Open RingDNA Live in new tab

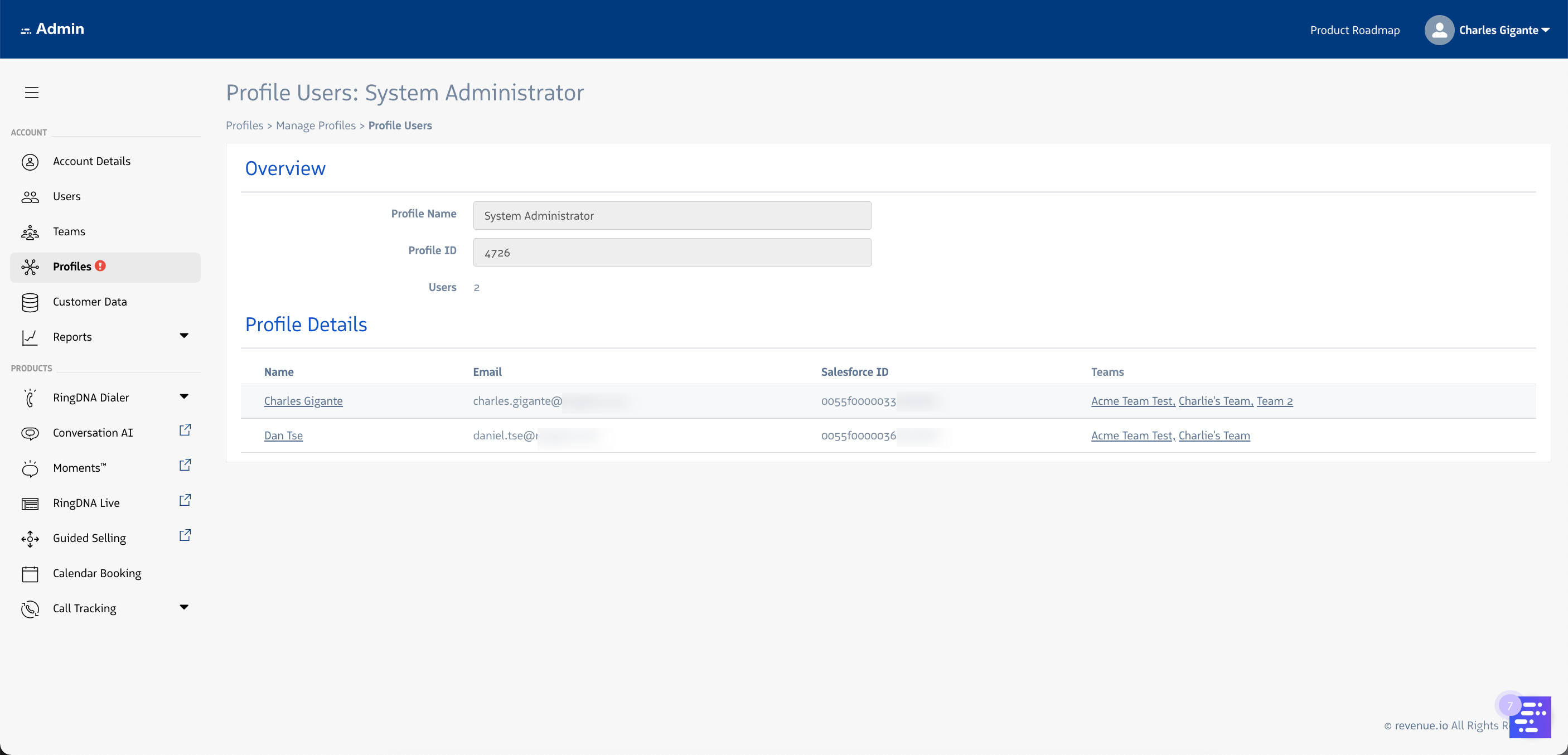point(185,500)
